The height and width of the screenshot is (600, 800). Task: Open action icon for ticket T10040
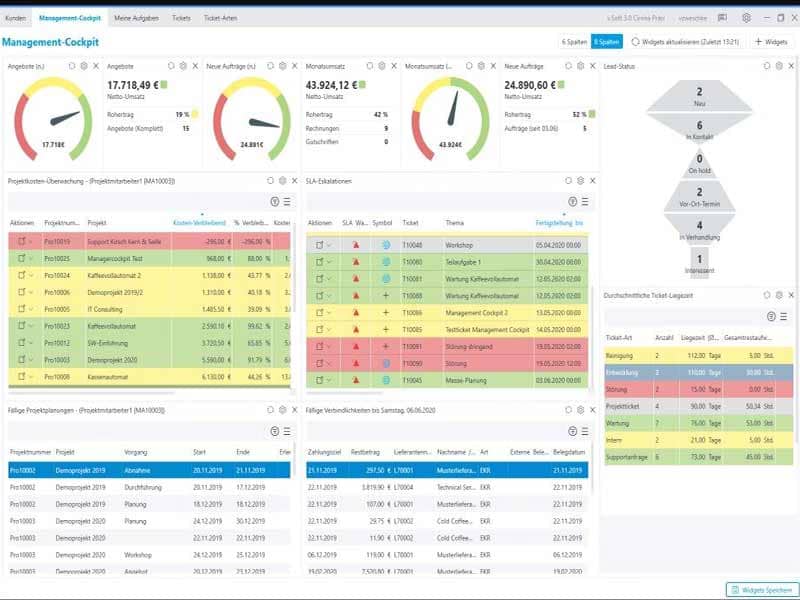319,245
